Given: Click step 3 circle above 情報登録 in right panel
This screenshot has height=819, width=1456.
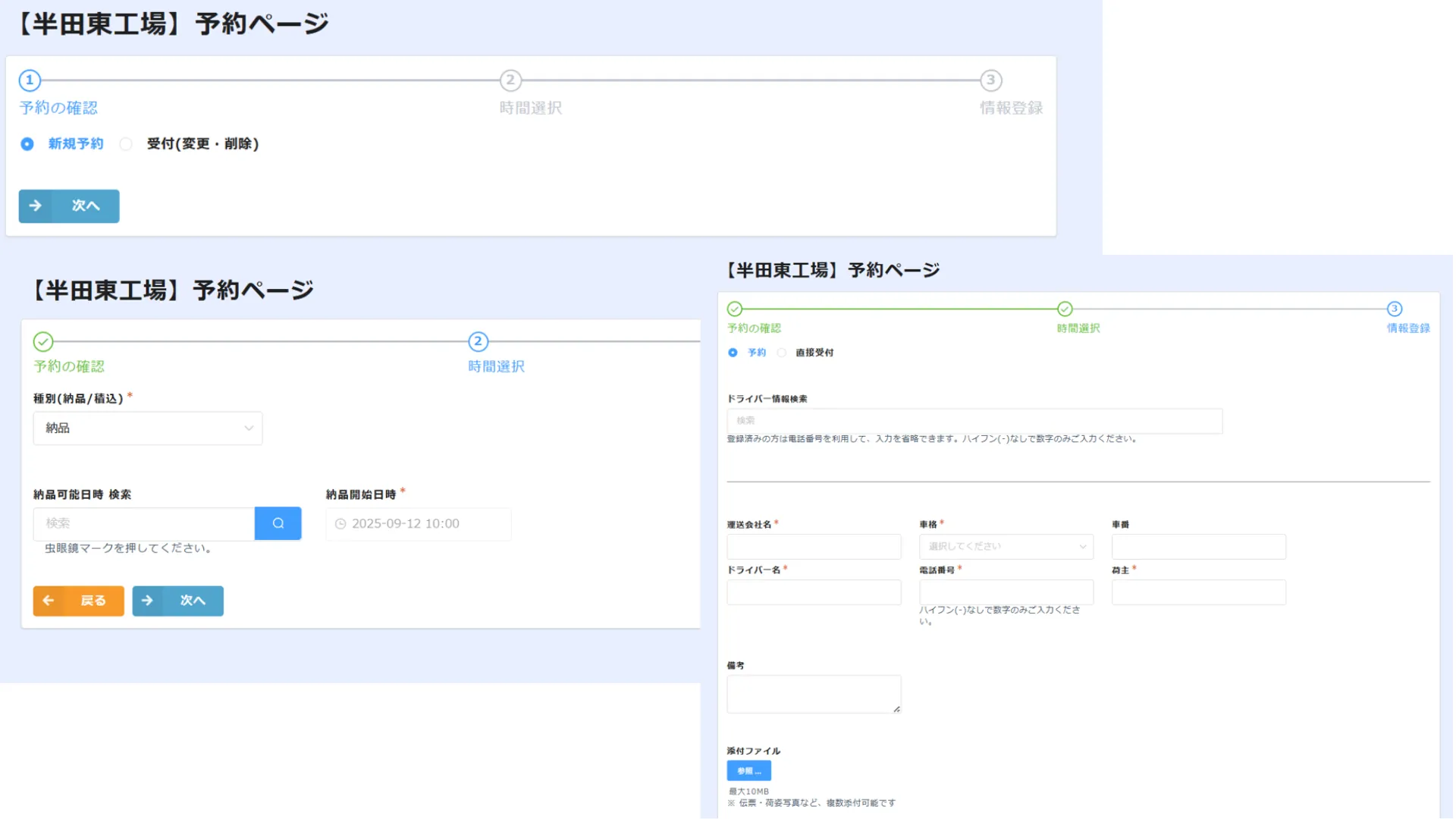Looking at the screenshot, I should (x=1394, y=309).
